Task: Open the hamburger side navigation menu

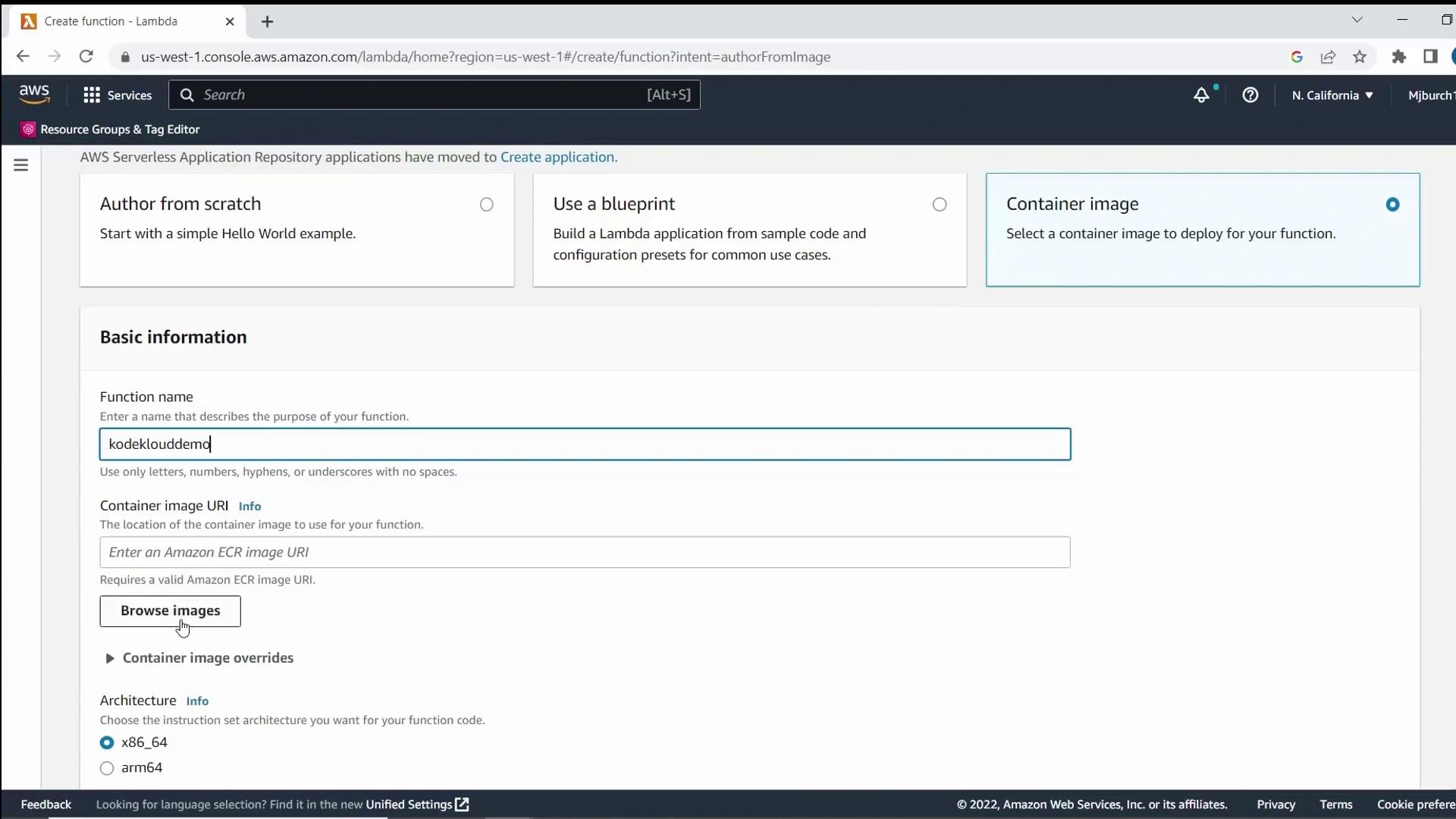Action: coord(21,165)
